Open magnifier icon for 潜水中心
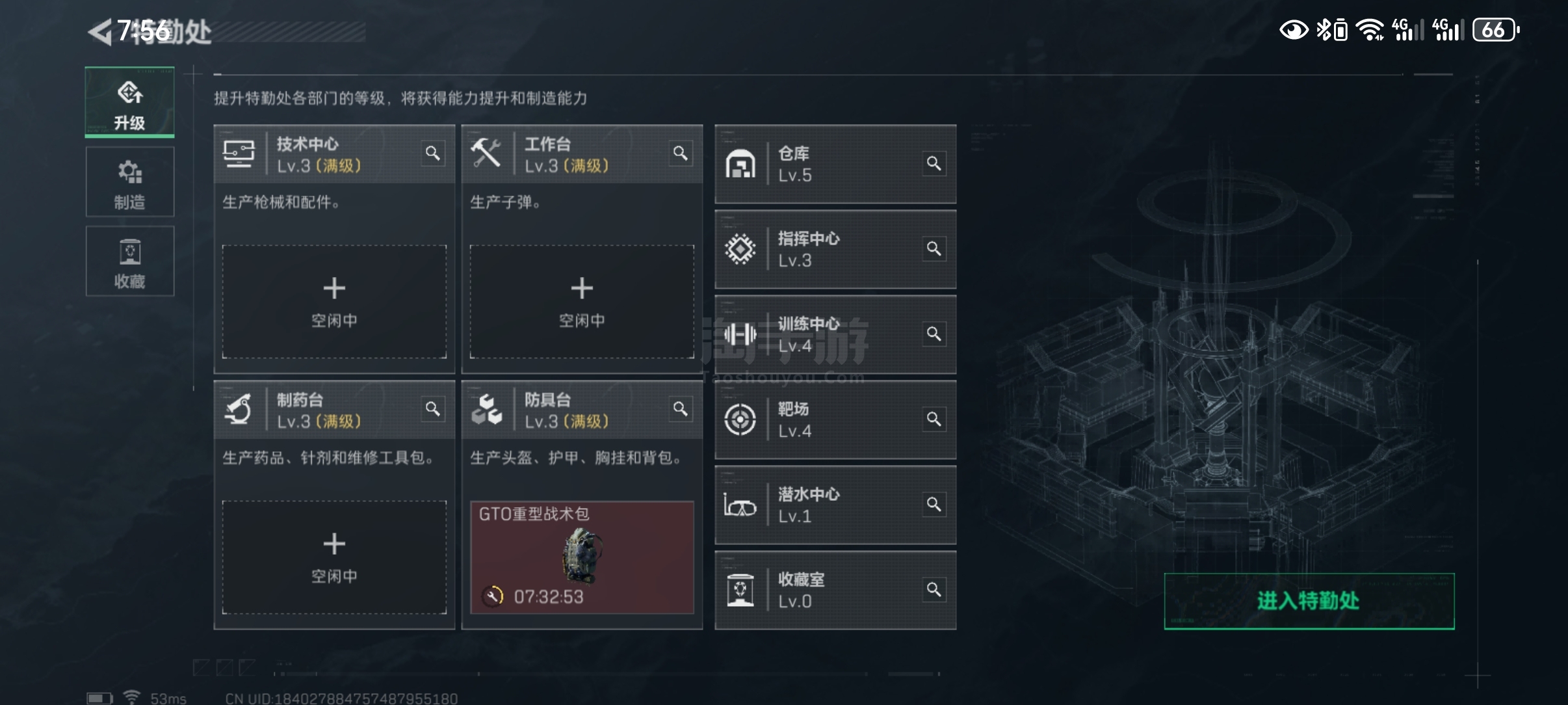Screen dimensions: 1568x705 [934, 504]
